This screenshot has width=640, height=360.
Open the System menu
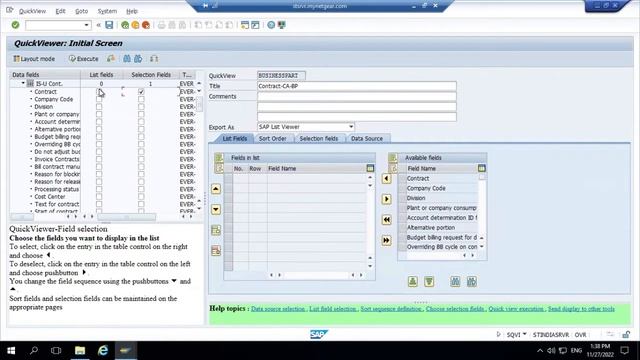107,11
